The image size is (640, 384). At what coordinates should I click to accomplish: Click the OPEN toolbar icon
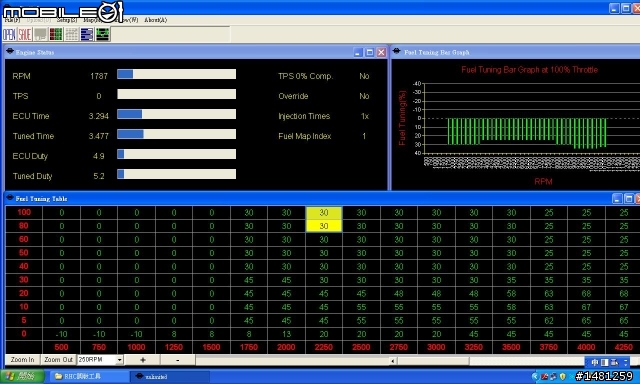click(x=9, y=34)
